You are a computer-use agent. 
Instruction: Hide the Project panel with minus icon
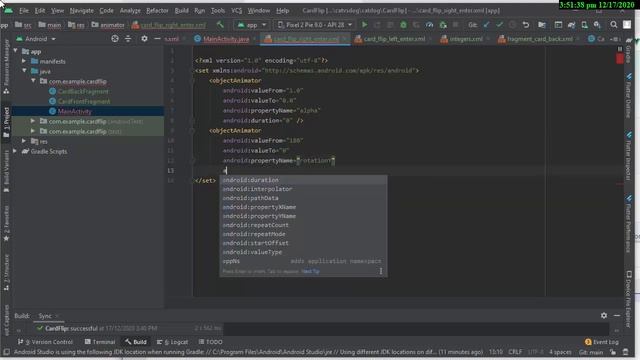coord(157,39)
